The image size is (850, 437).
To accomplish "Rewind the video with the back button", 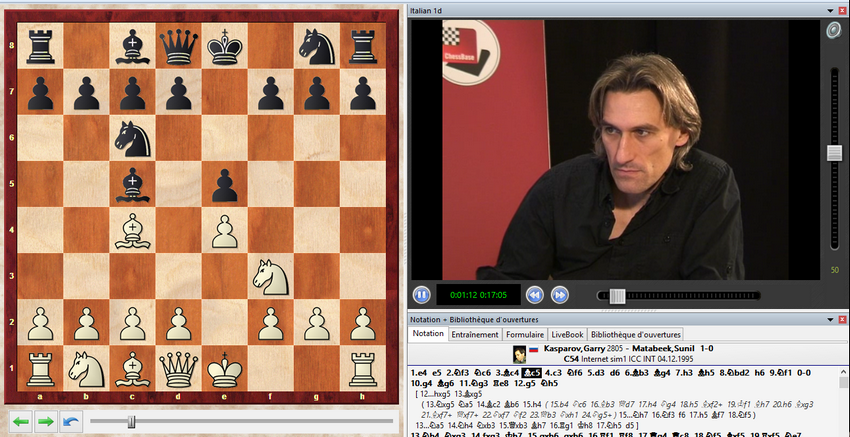I will pyautogui.click(x=535, y=295).
